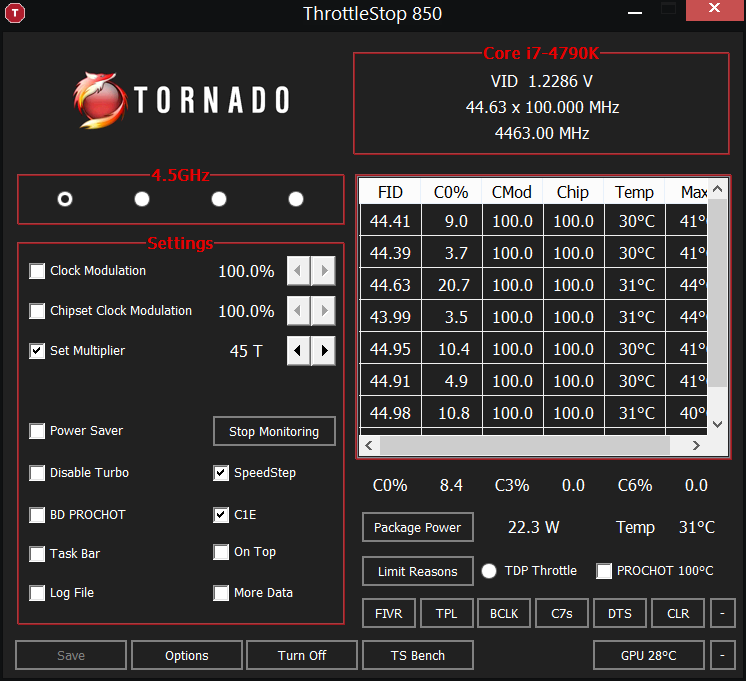Click the Package Power button
The width and height of the screenshot is (746, 681).
point(418,527)
